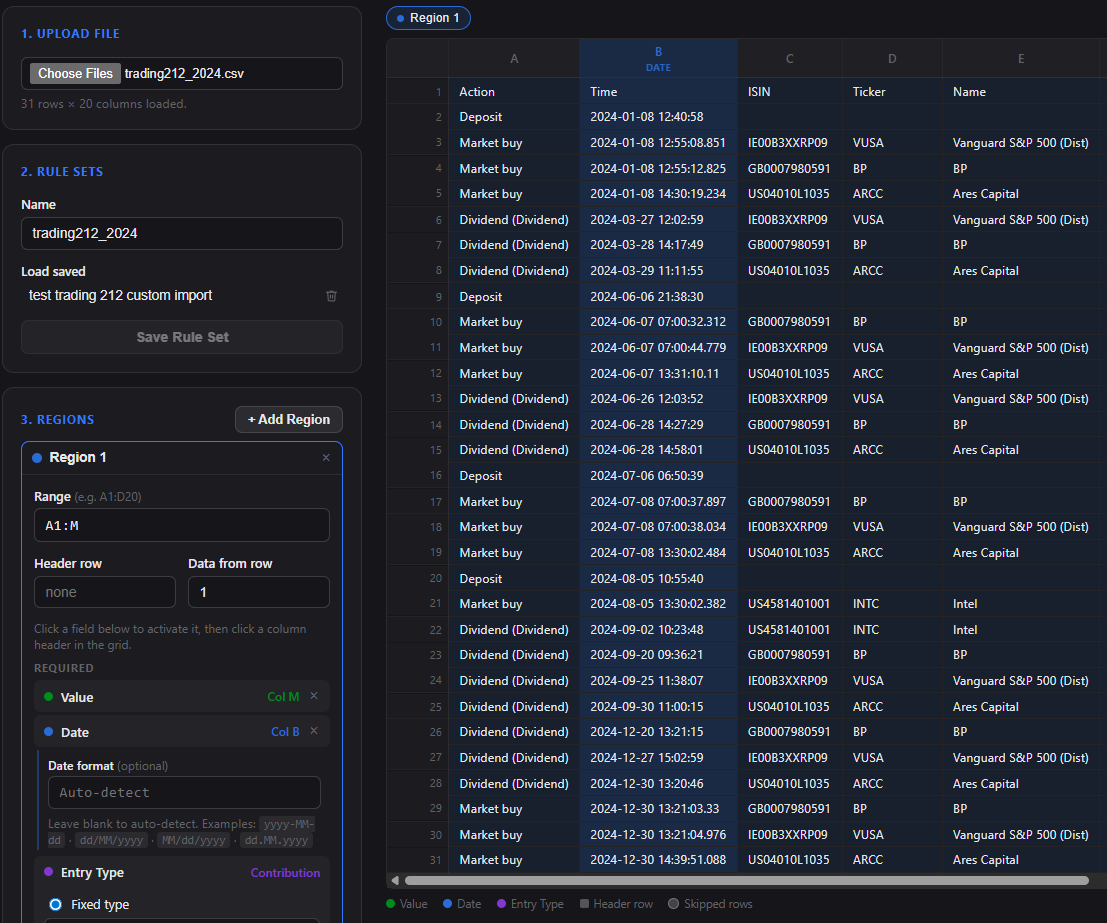Activate the Date field row

coord(182,732)
